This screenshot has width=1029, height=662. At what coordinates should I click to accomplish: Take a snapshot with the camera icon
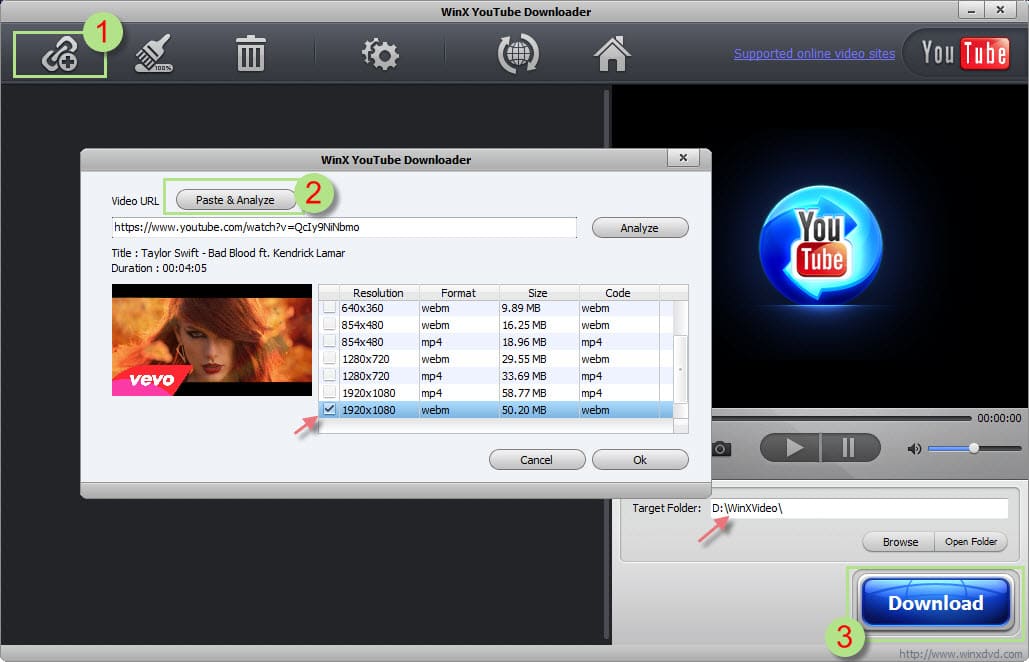(x=721, y=449)
